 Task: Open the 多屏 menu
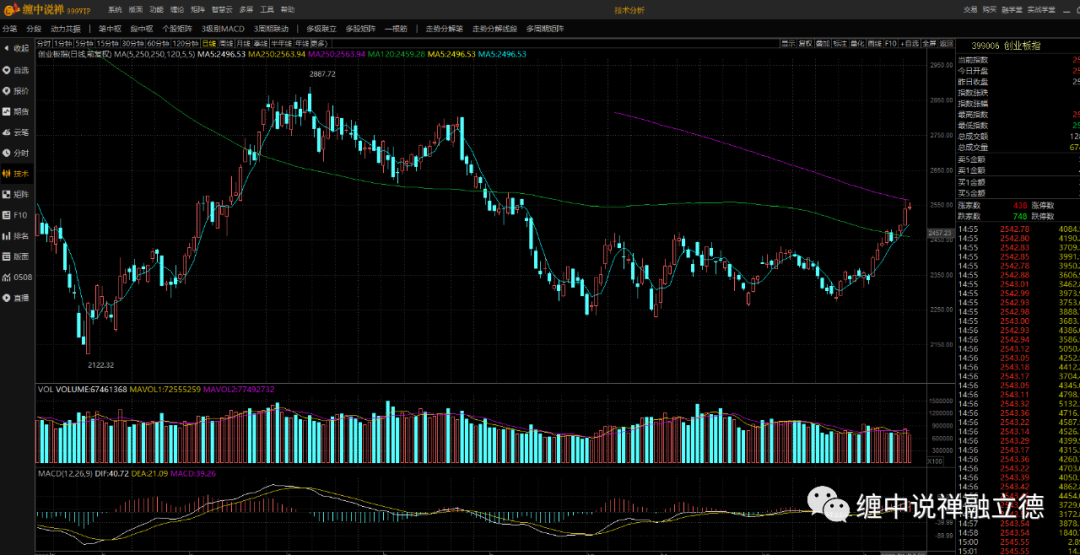point(246,10)
